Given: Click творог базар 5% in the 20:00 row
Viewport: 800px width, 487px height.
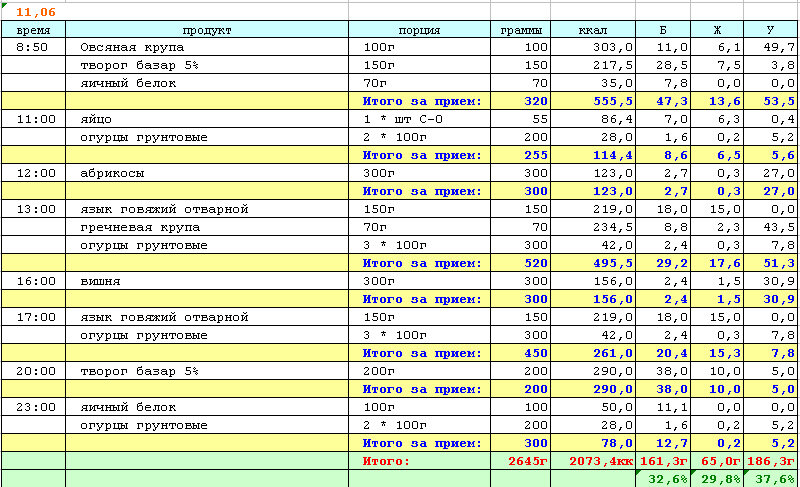Looking at the screenshot, I should (x=207, y=371).
